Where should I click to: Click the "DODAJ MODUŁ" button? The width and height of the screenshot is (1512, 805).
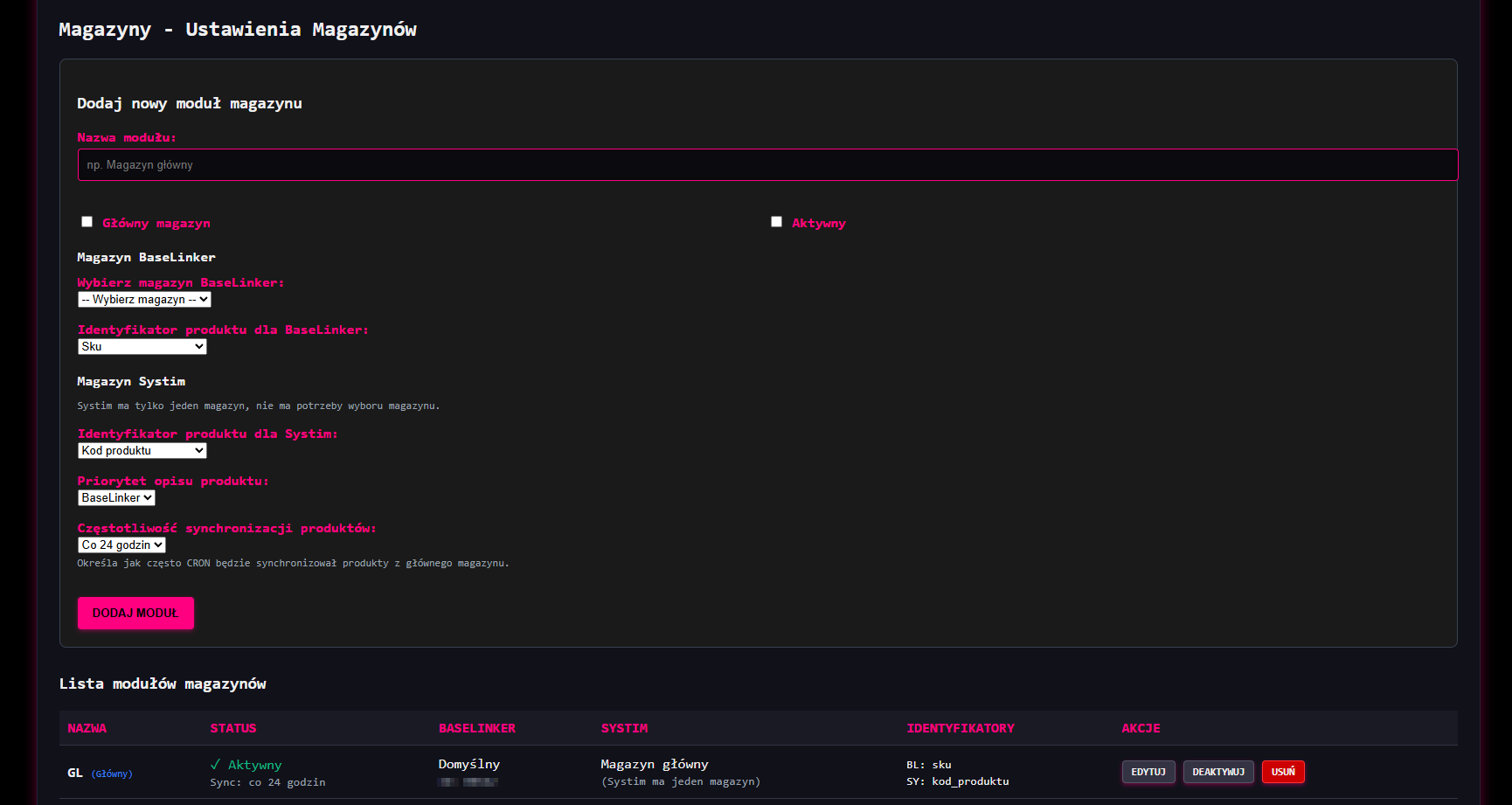click(x=135, y=613)
